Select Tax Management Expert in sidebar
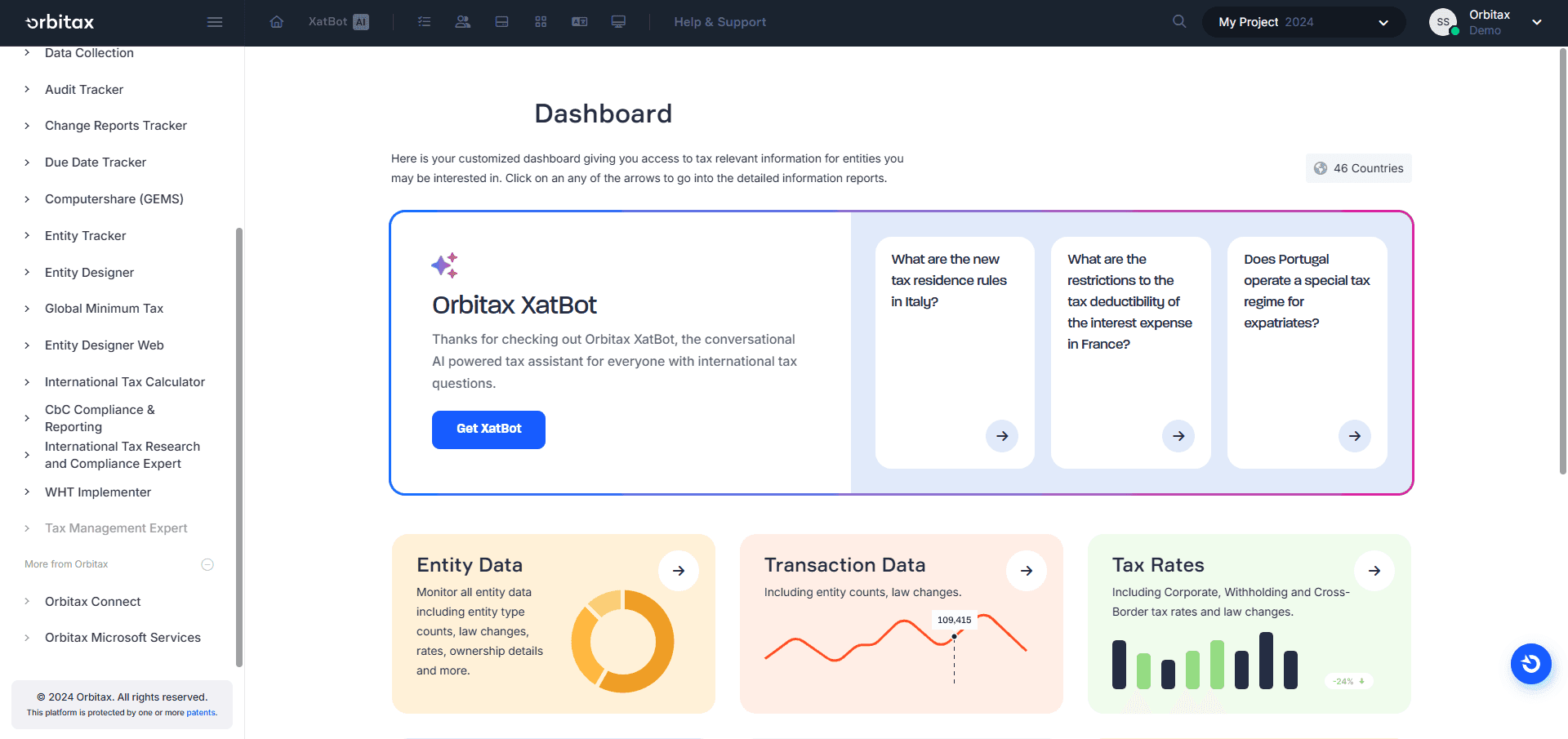1568x739 pixels. (x=116, y=528)
